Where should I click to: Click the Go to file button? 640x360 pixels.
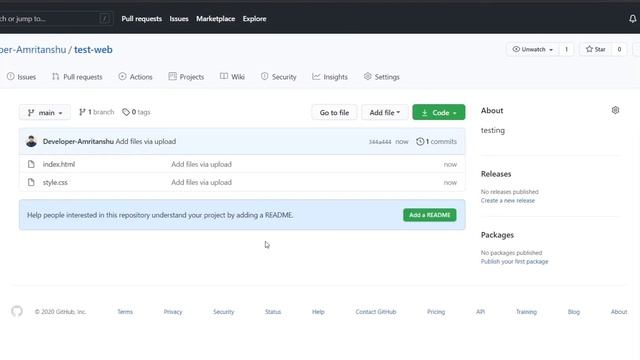334,112
